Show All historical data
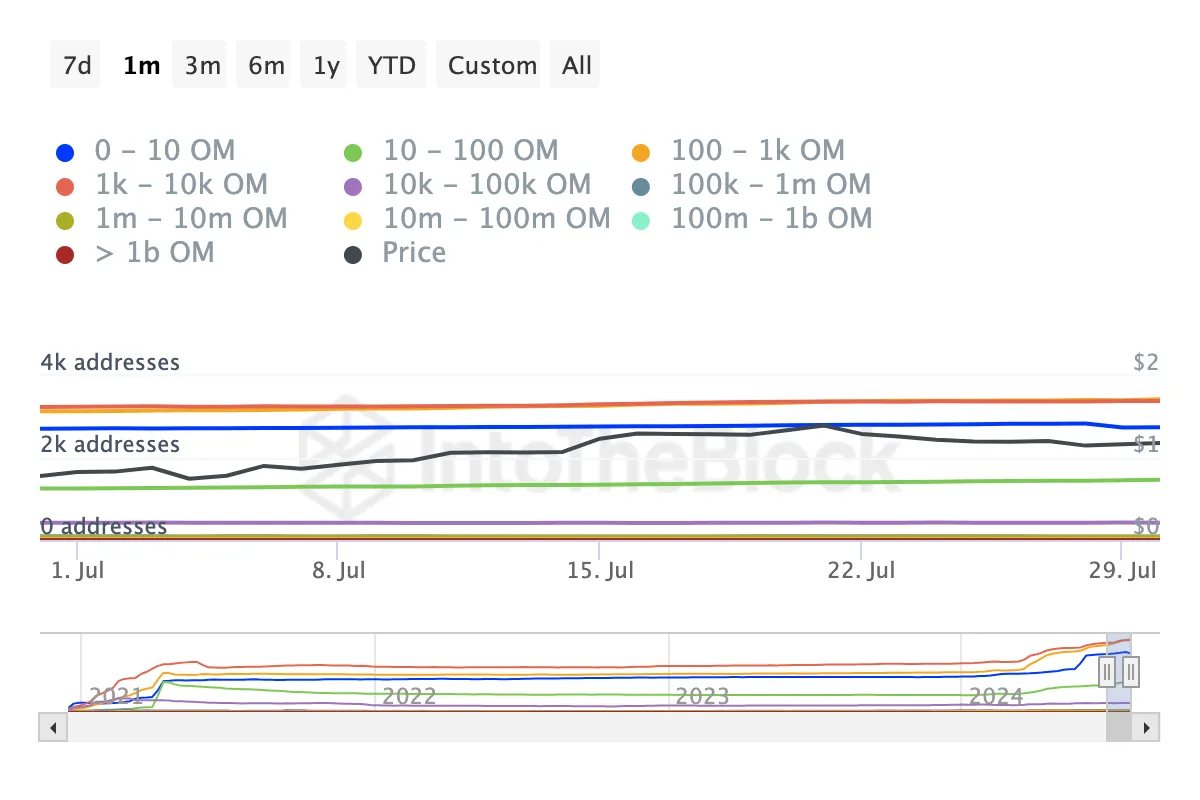This screenshot has height=800, width=1200. pyautogui.click(x=577, y=66)
